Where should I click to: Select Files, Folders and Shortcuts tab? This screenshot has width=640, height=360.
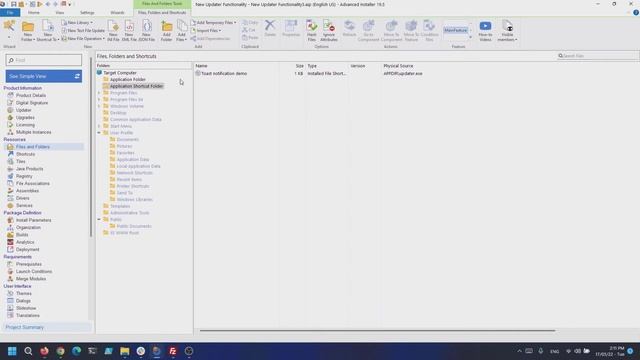pos(162,13)
